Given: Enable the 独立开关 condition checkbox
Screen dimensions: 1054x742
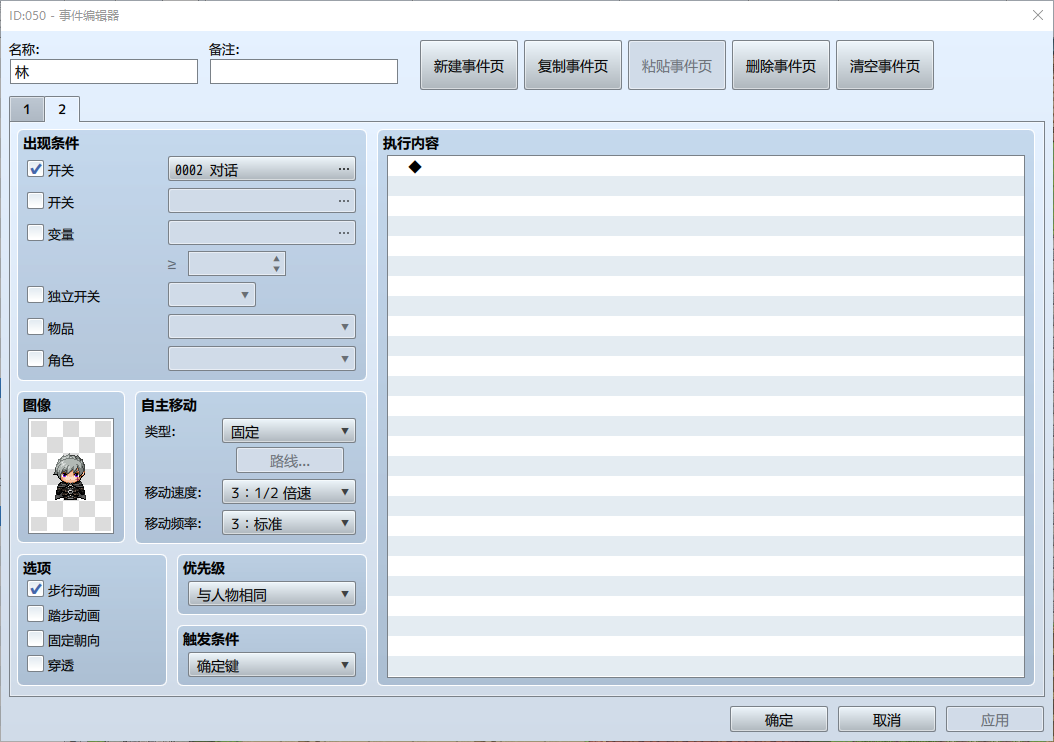Looking at the screenshot, I should [x=36, y=294].
